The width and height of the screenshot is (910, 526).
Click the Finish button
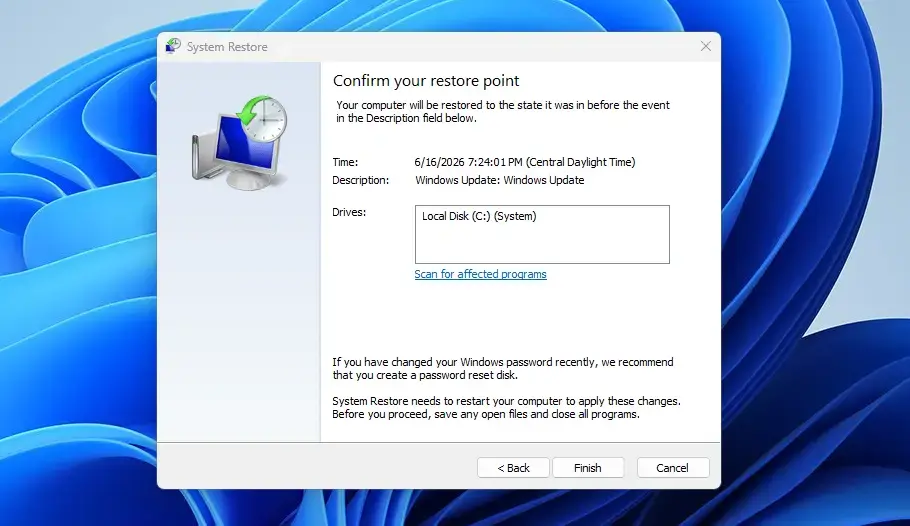[588, 468]
